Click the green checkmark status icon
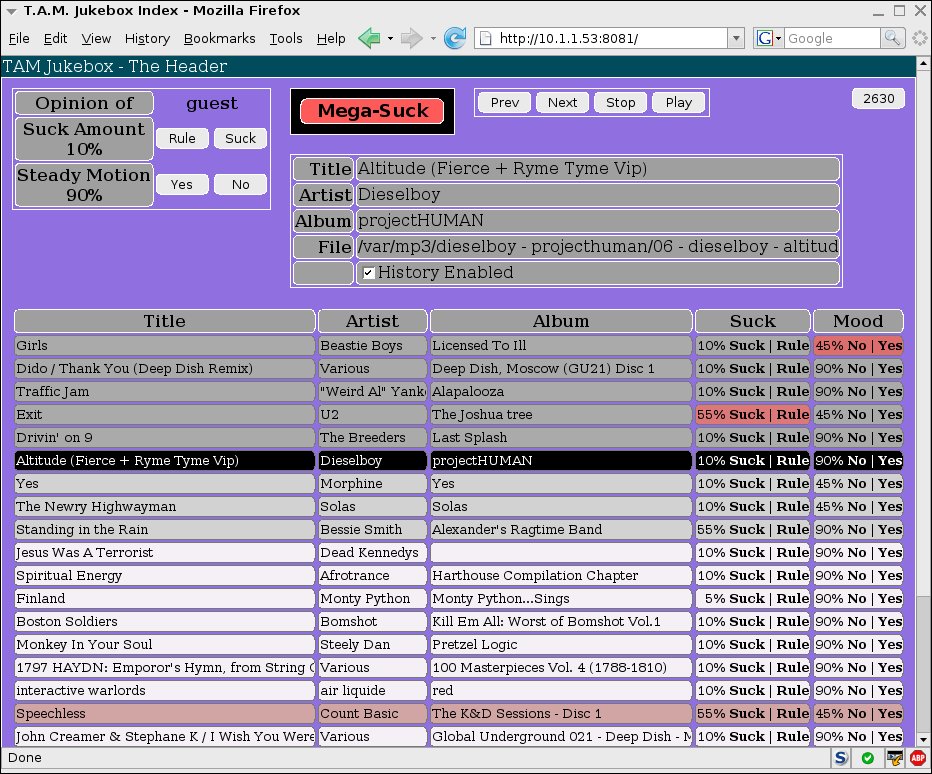This screenshot has width=932, height=774. (x=868, y=758)
